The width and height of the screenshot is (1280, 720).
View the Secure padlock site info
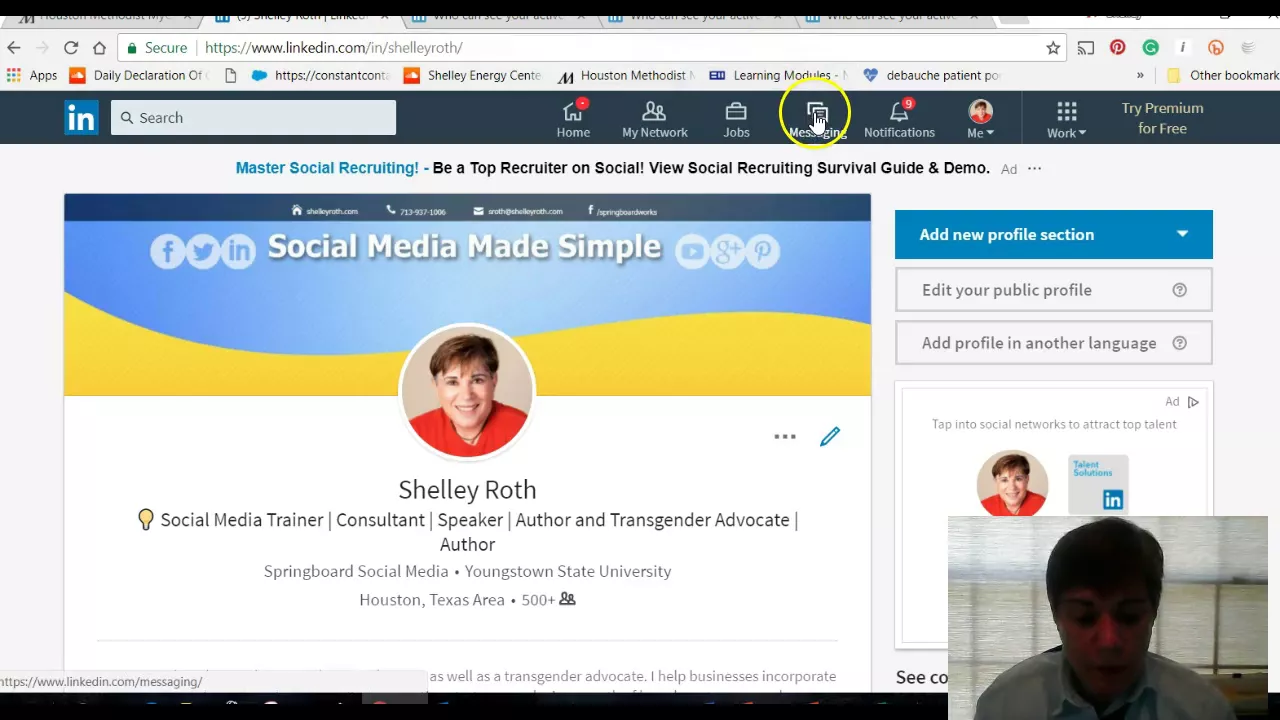(x=158, y=48)
